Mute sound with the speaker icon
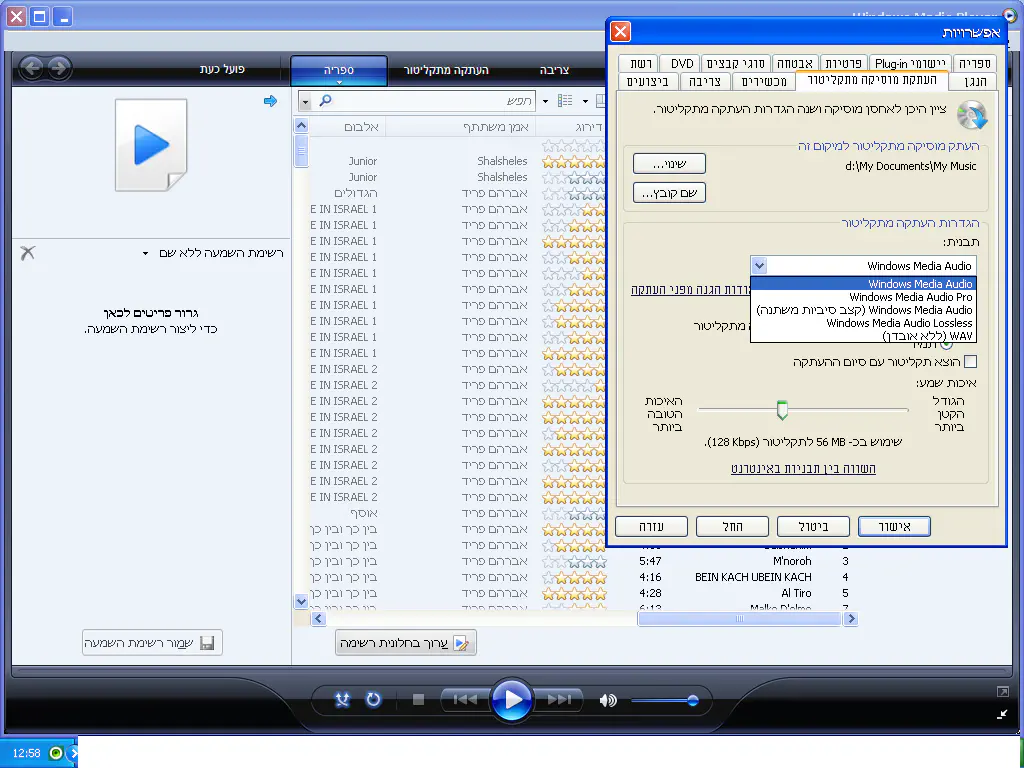This screenshot has width=1024, height=768. [608, 700]
